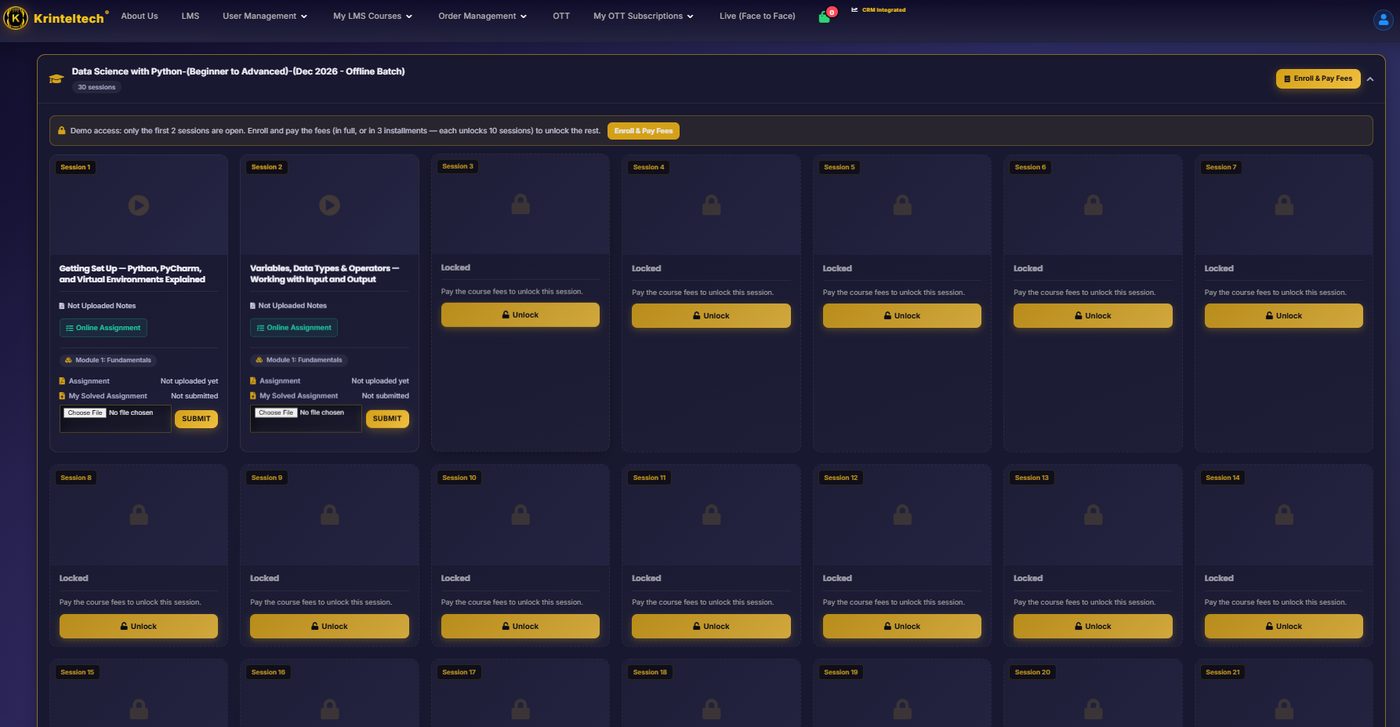1400x727 pixels.
Task: Choose a file for Session 2 assignment
Action: [275, 413]
